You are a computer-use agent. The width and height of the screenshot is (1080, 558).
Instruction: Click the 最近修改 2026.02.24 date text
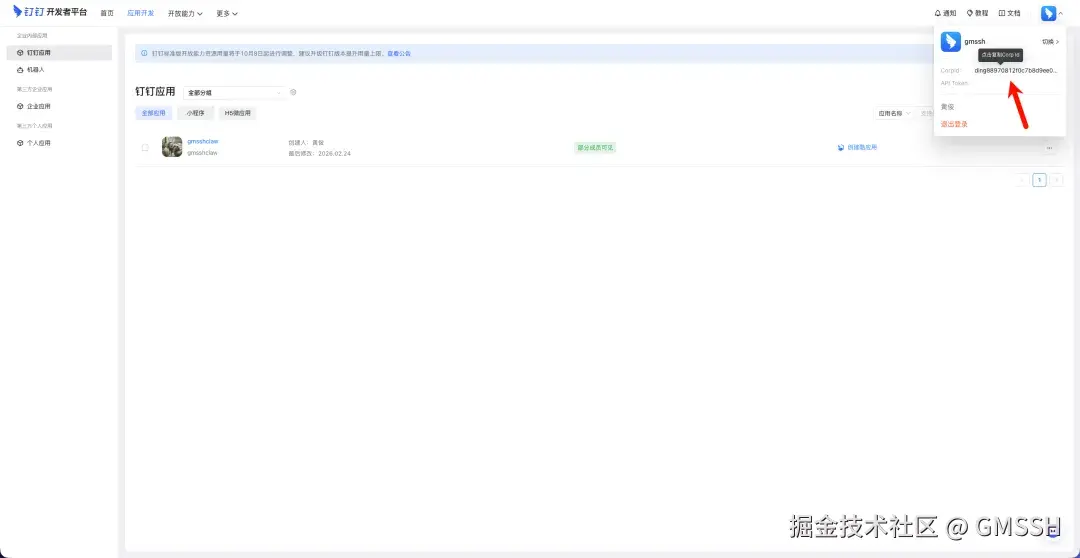pyautogui.click(x=320, y=153)
